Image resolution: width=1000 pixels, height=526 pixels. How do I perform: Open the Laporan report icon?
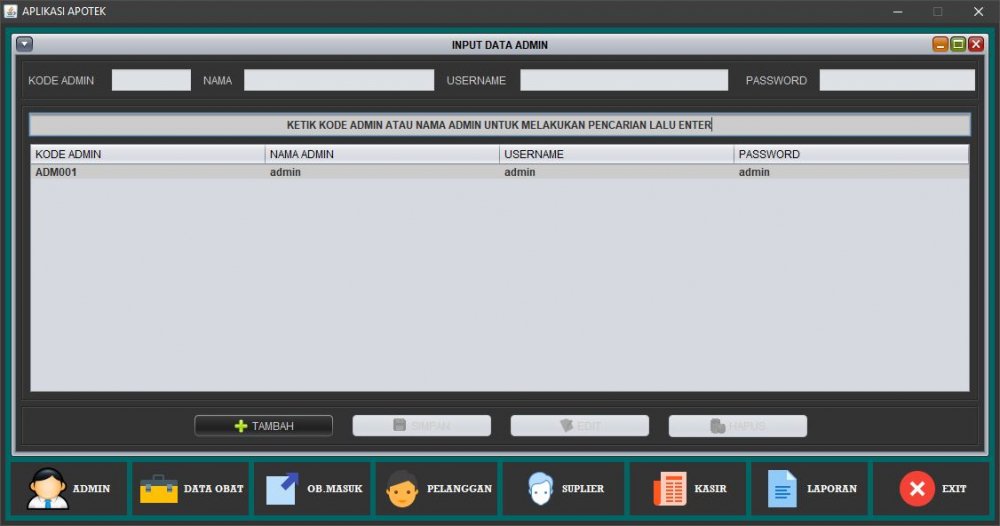click(782, 489)
